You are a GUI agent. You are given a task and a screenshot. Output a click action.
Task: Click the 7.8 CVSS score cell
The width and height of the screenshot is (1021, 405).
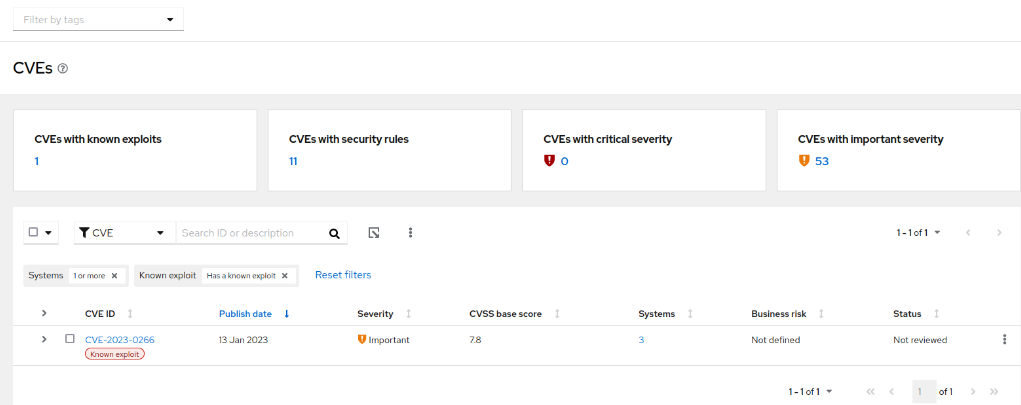[475, 340]
